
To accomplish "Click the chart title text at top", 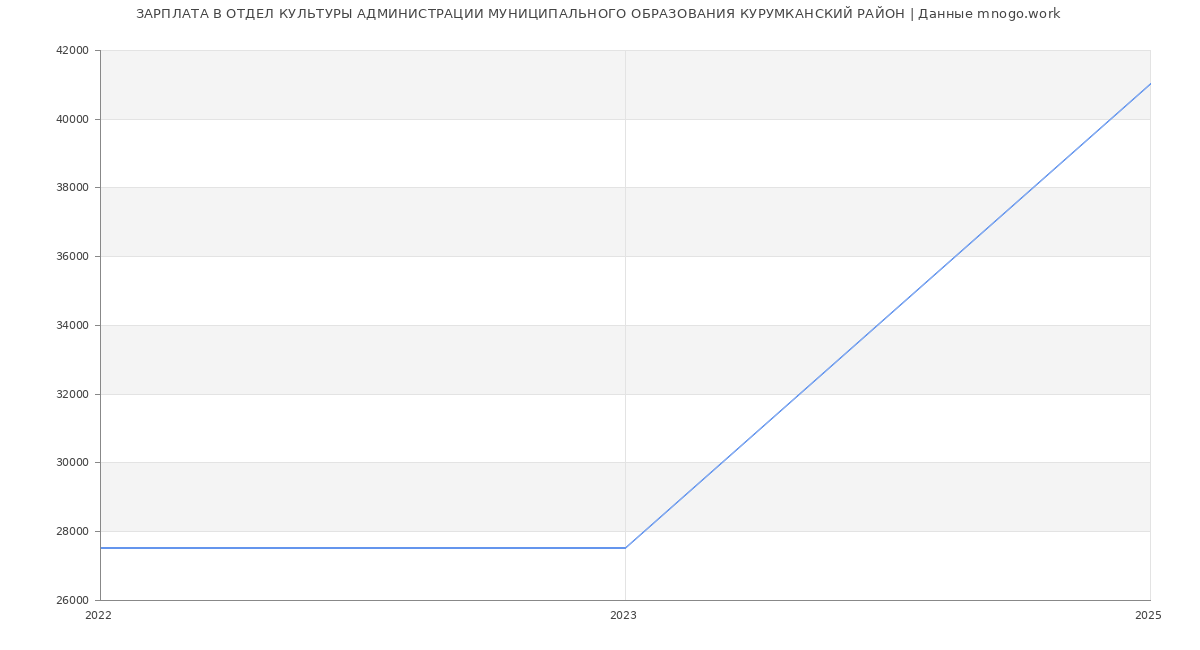I will [x=597, y=14].
